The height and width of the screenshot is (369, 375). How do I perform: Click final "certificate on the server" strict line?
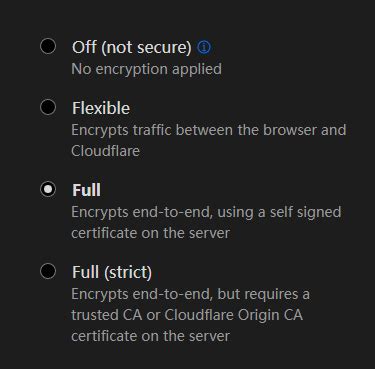[x=150, y=336]
